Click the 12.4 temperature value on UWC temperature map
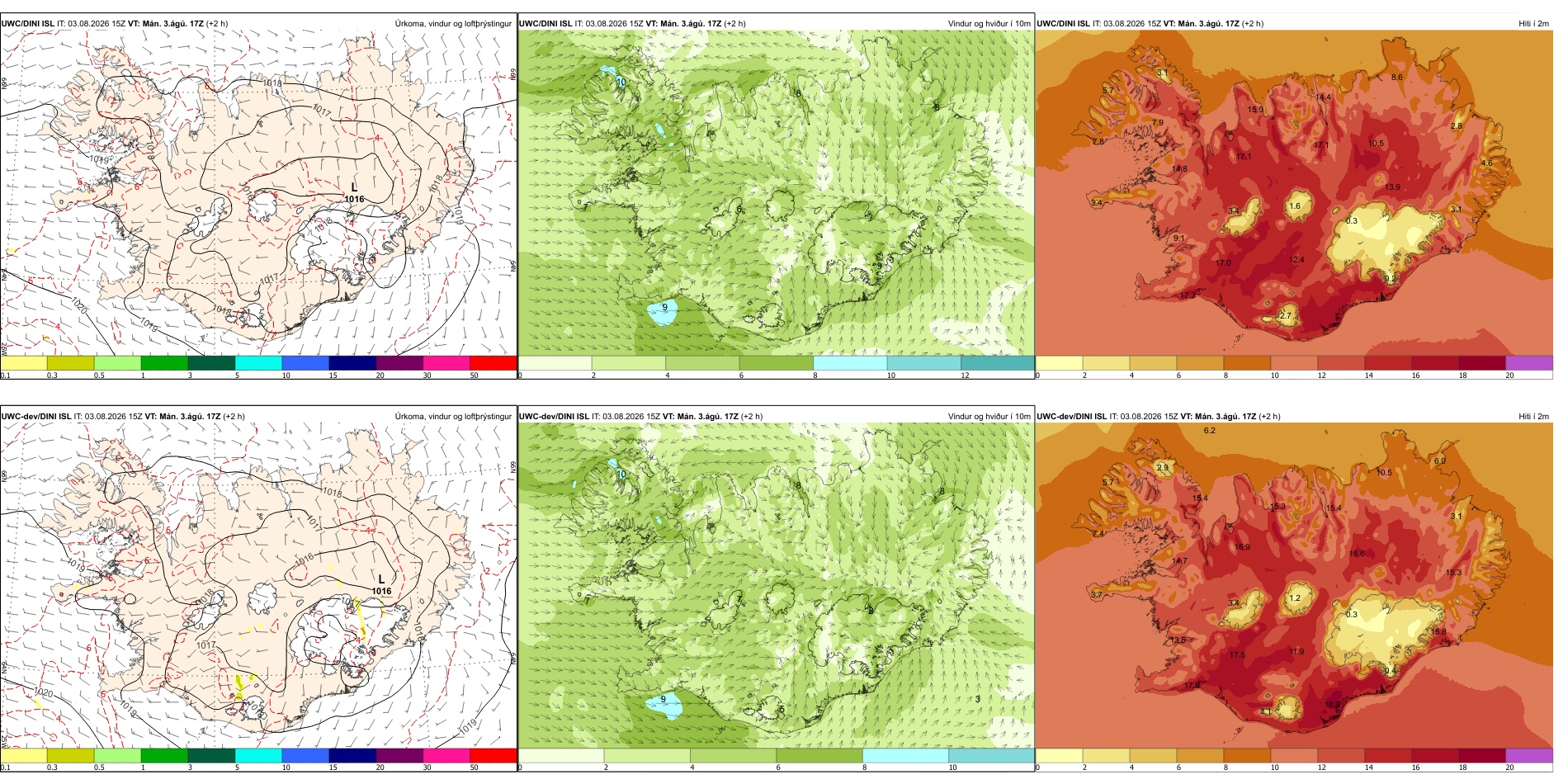The height and width of the screenshot is (784, 1568). (x=1296, y=260)
